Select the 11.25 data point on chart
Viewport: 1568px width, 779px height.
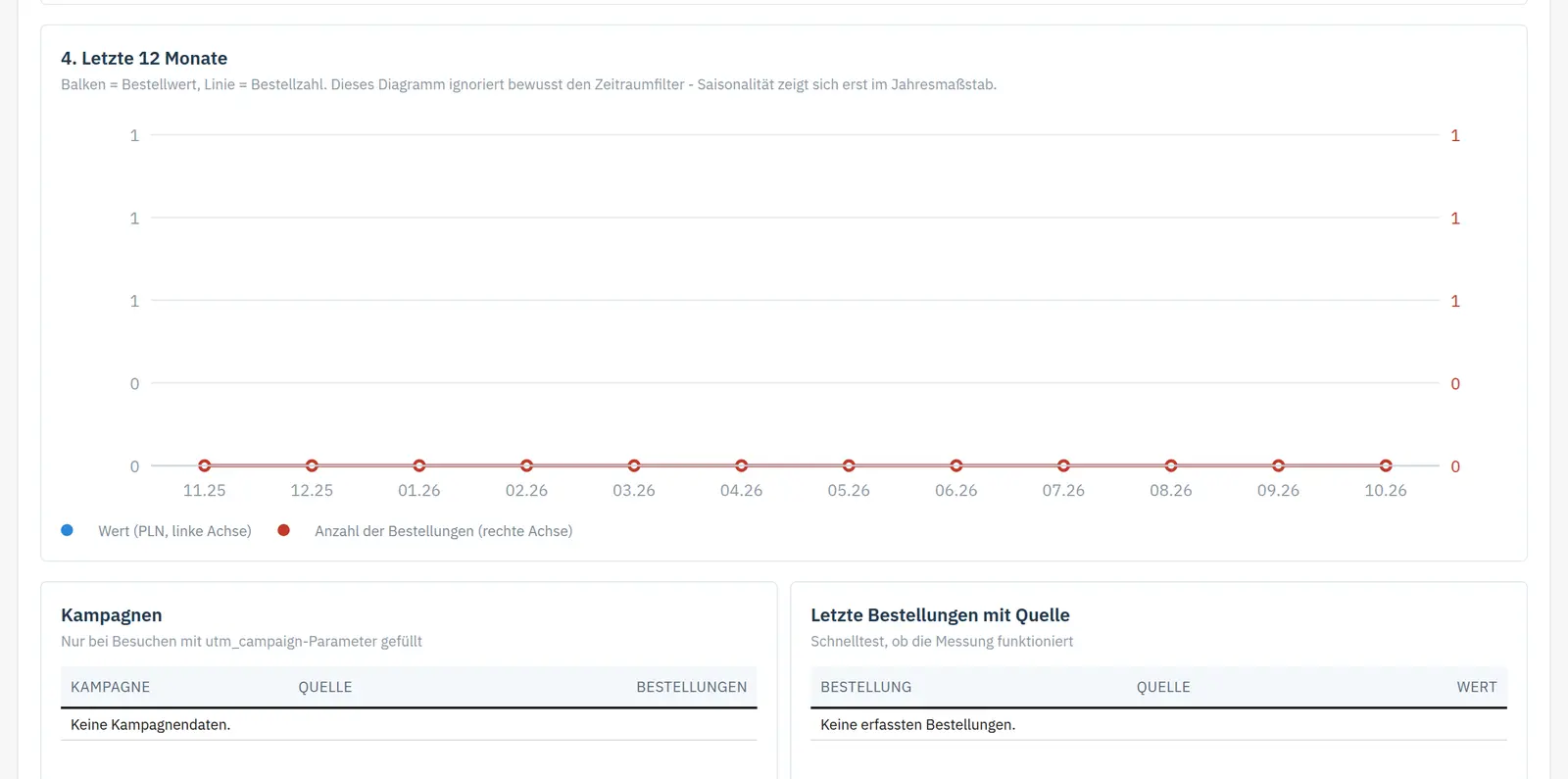pos(205,465)
